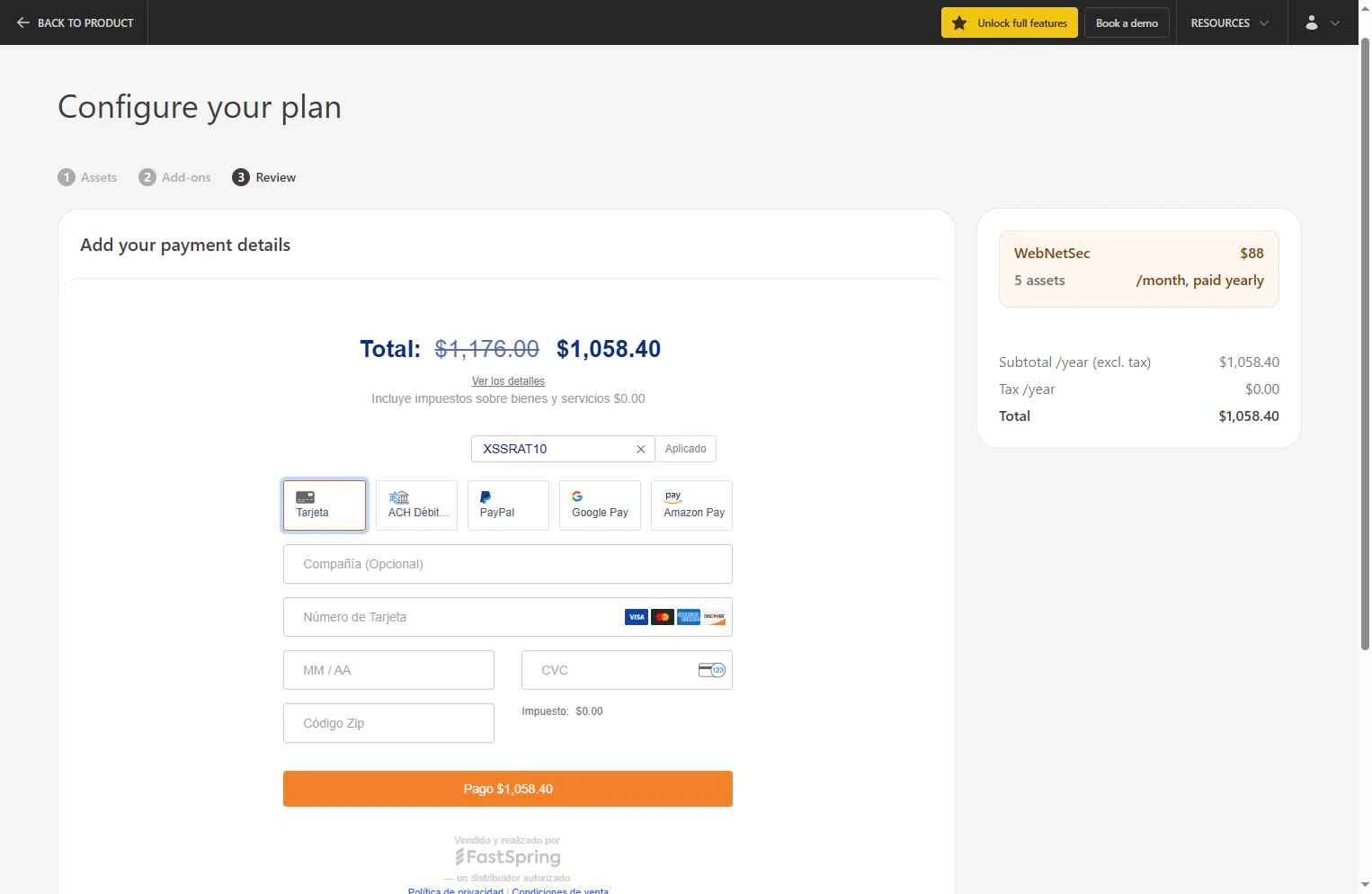This screenshot has height=894, width=1372.
Task: Click the Visa card icon
Action: pyautogui.click(x=636, y=617)
